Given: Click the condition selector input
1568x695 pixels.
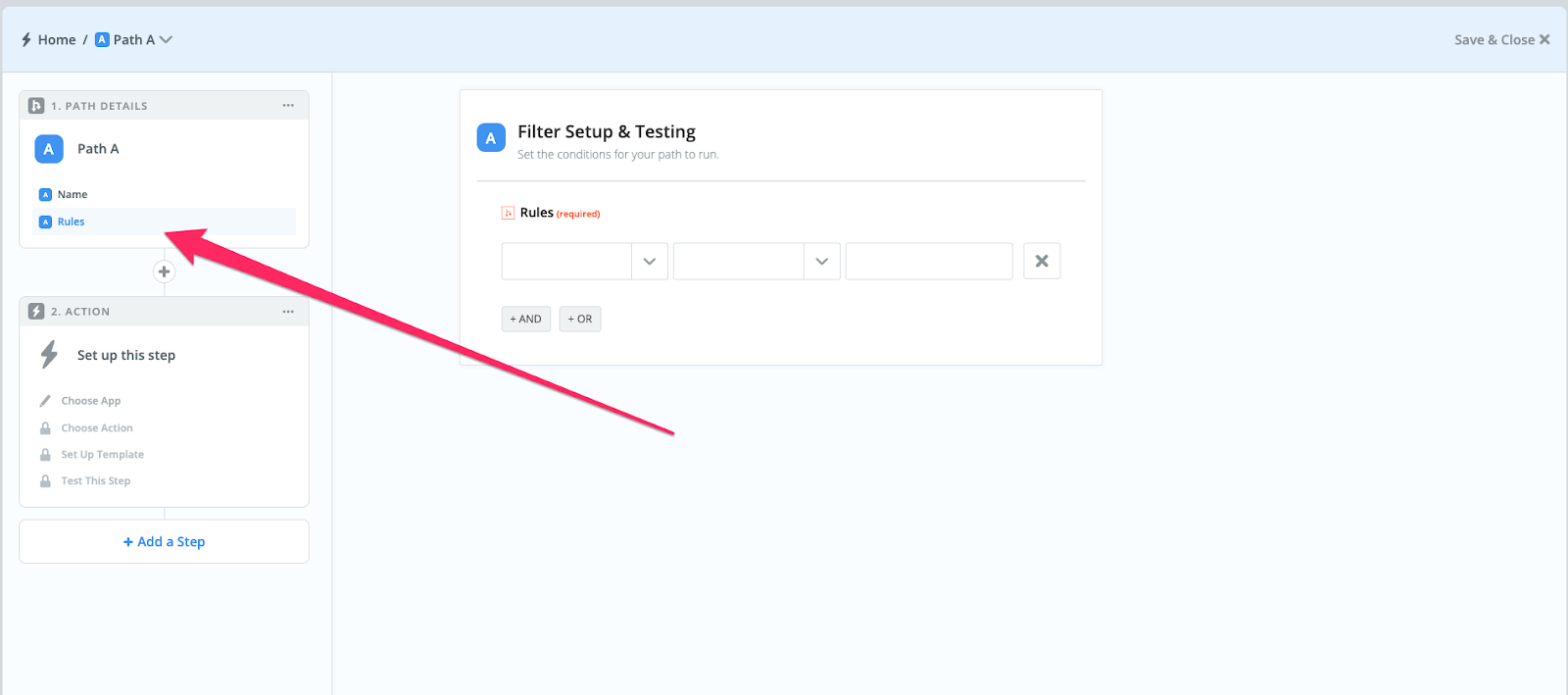Looking at the screenshot, I should click(x=739, y=262).
